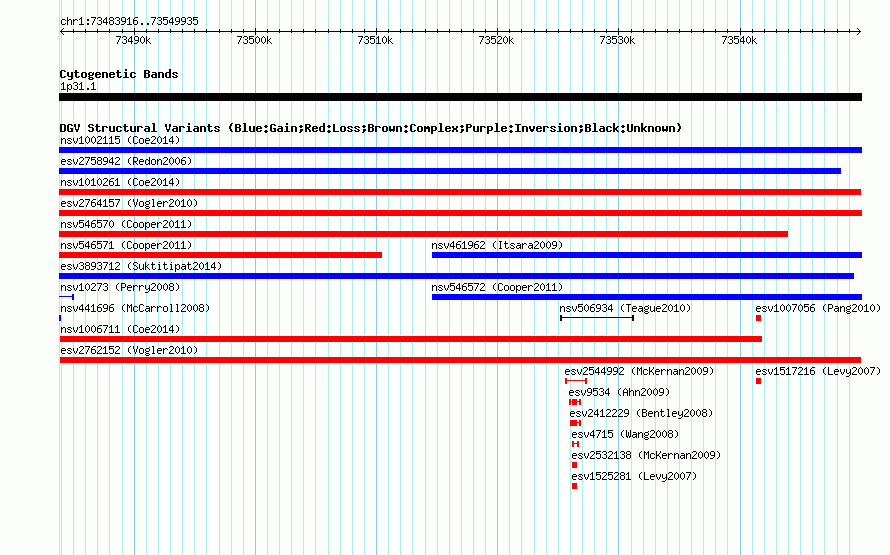
Task: Open nsv1006711 (Coe2014) label
Action: [120, 329]
